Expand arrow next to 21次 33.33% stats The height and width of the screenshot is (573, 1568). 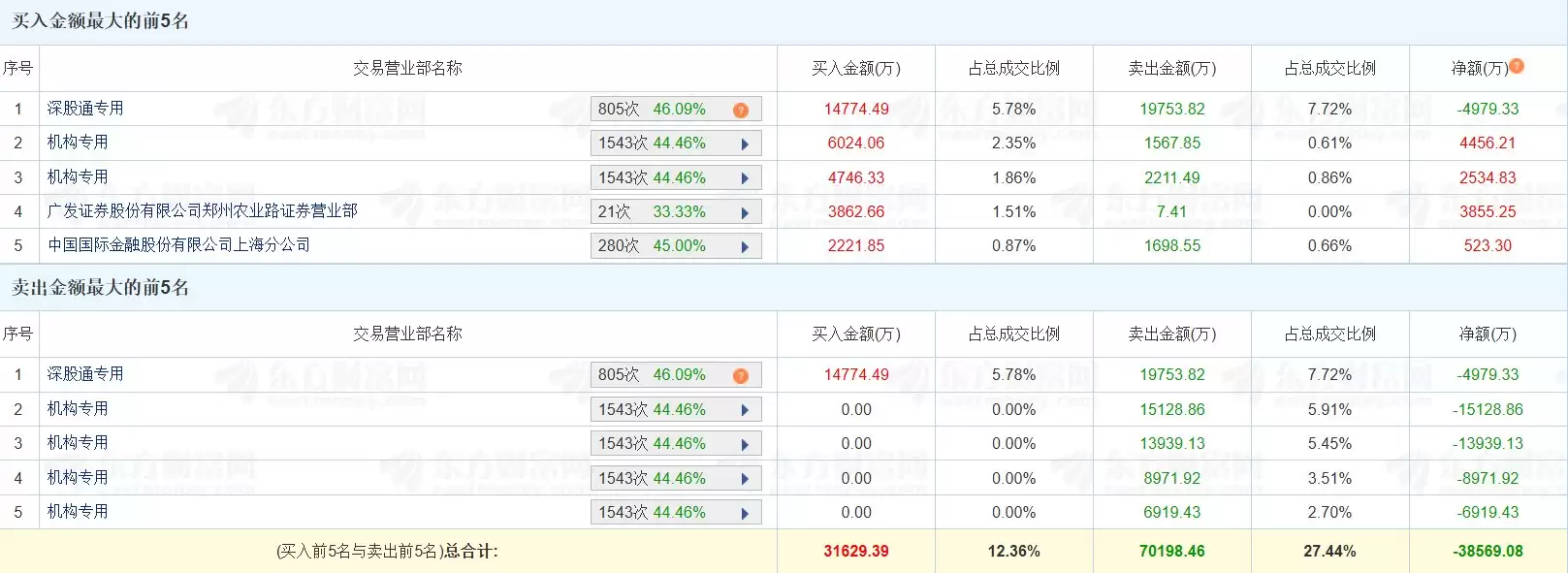pos(745,212)
